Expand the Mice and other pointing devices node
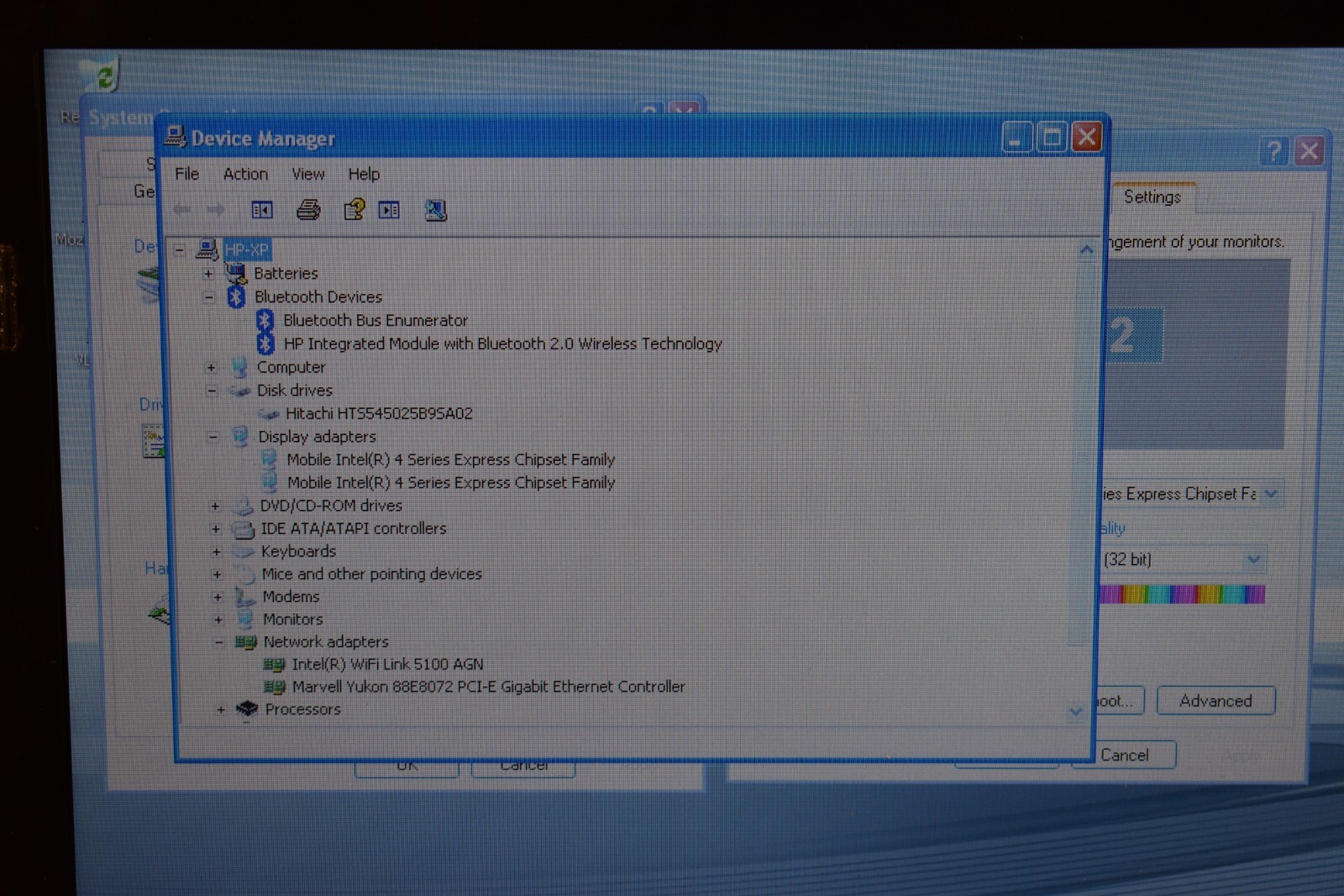The height and width of the screenshot is (896, 1344). (x=217, y=574)
